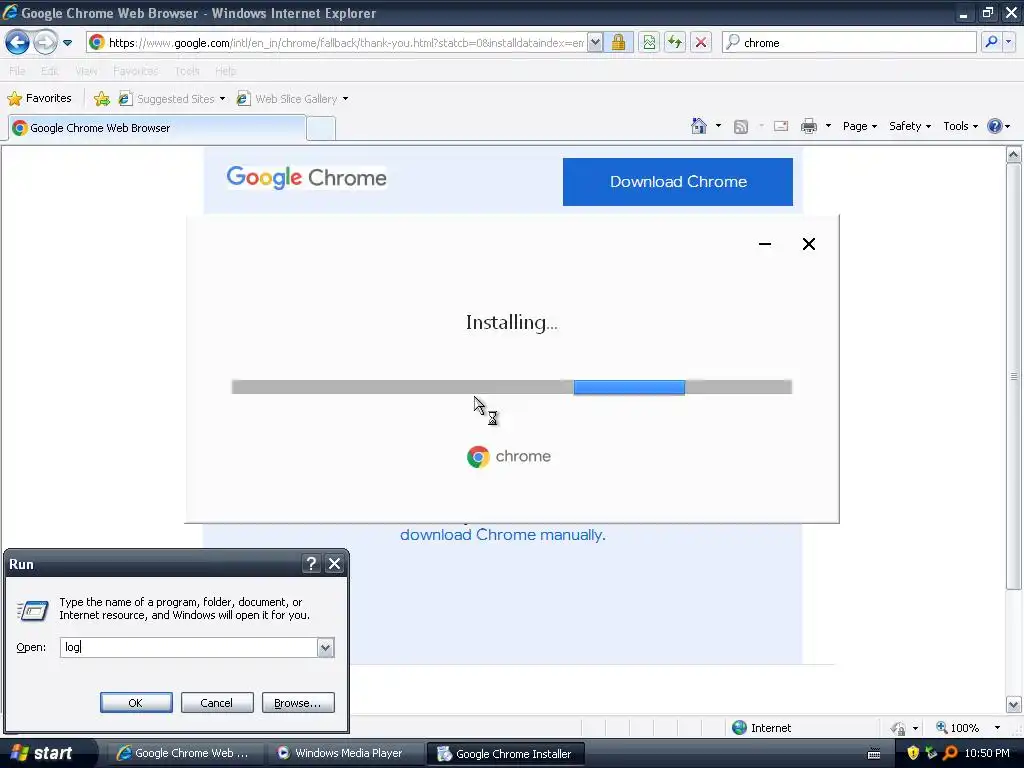Click the search magnifier button
Viewport: 1024px width, 768px height.
click(991, 42)
